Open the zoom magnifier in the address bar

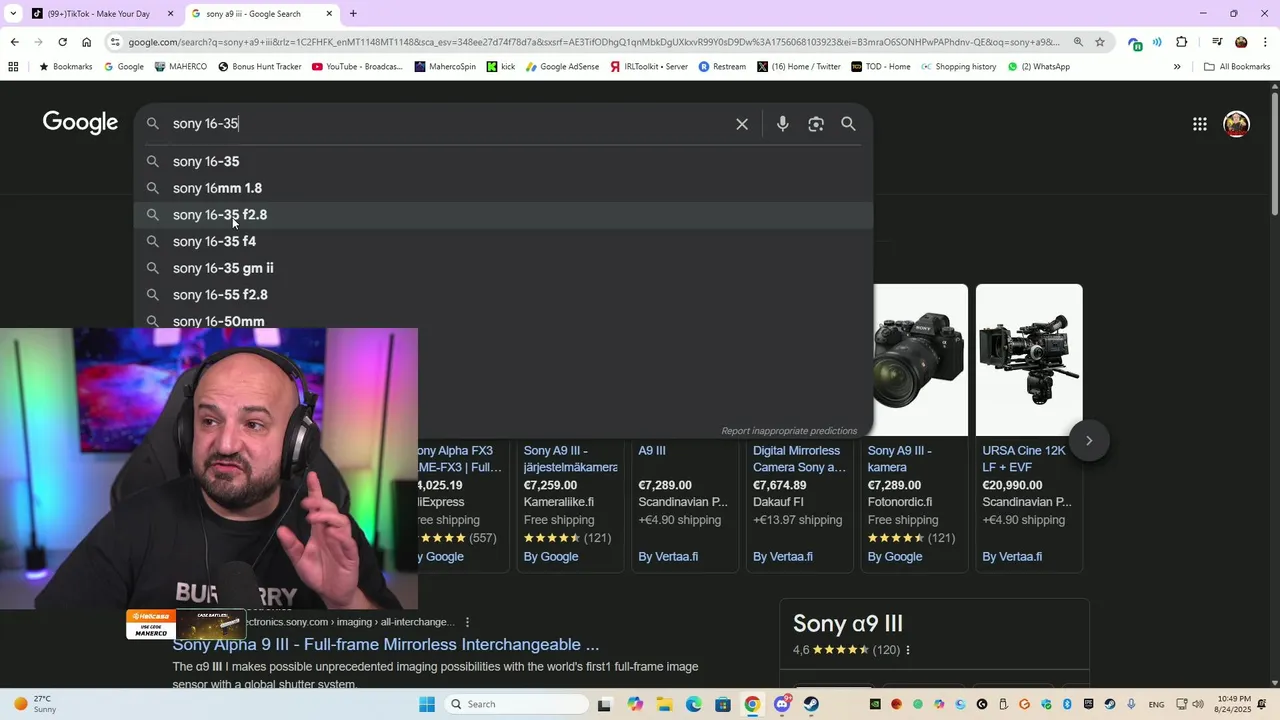1078,42
